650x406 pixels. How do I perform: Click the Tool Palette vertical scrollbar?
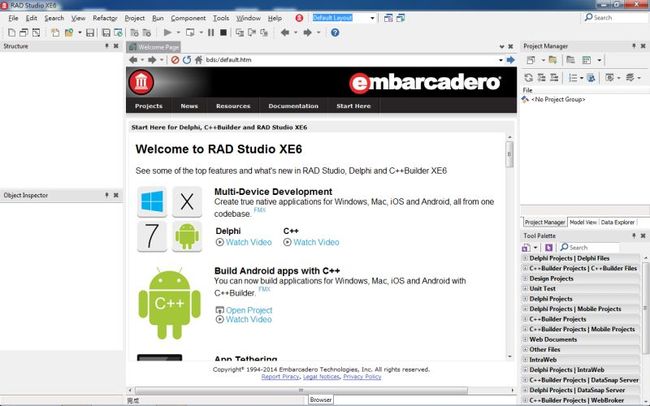645,307
